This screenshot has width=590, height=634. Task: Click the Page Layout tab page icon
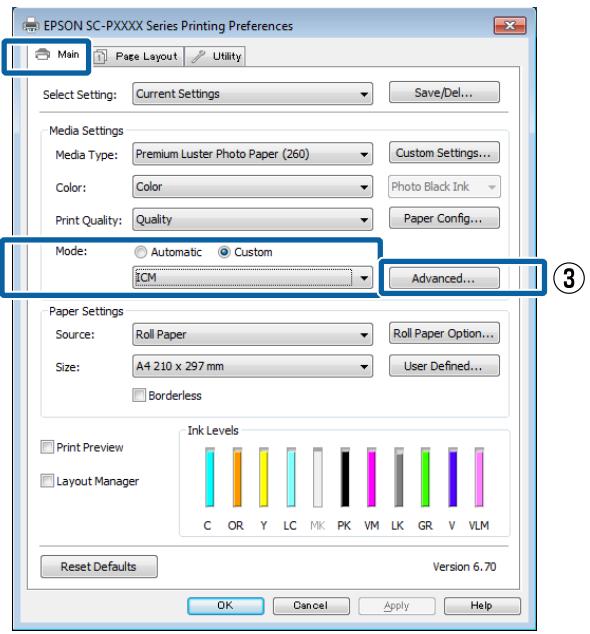(100, 57)
